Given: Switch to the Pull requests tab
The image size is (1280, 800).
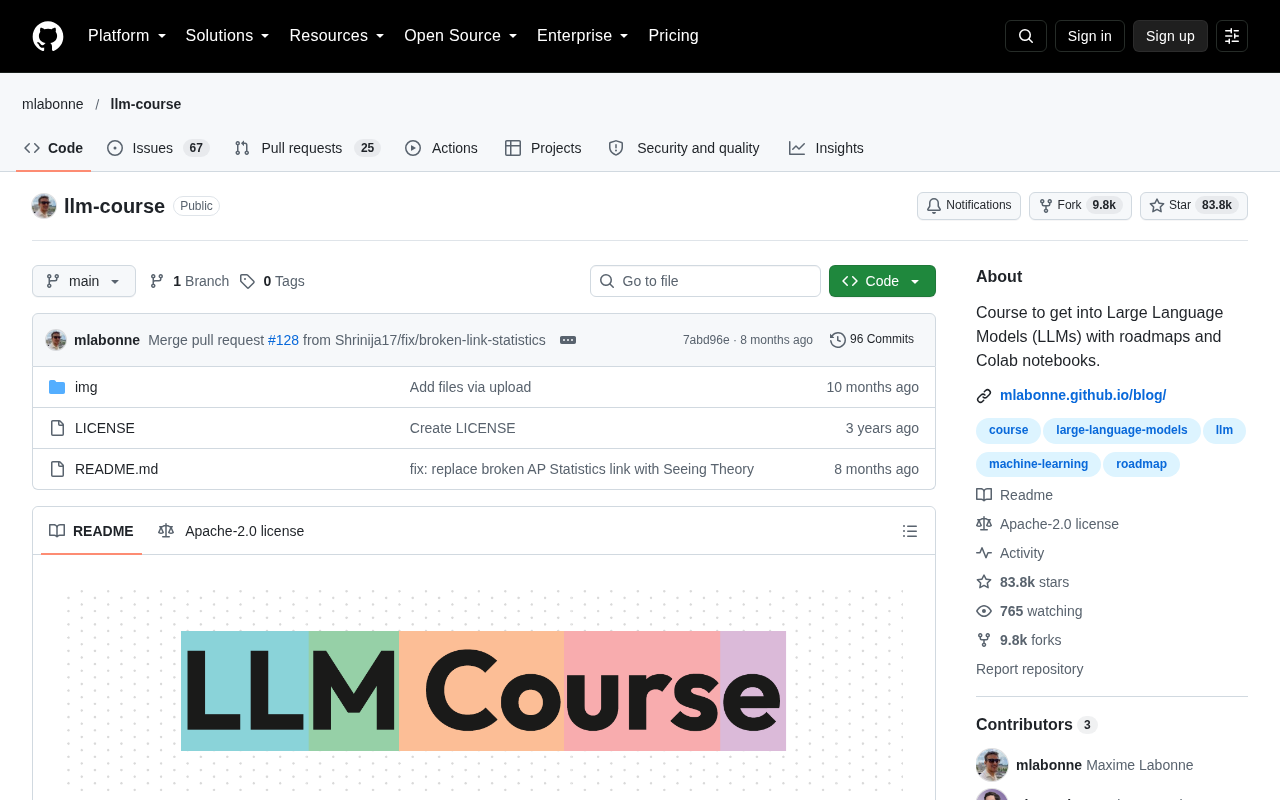Looking at the screenshot, I should tap(308, 148).
